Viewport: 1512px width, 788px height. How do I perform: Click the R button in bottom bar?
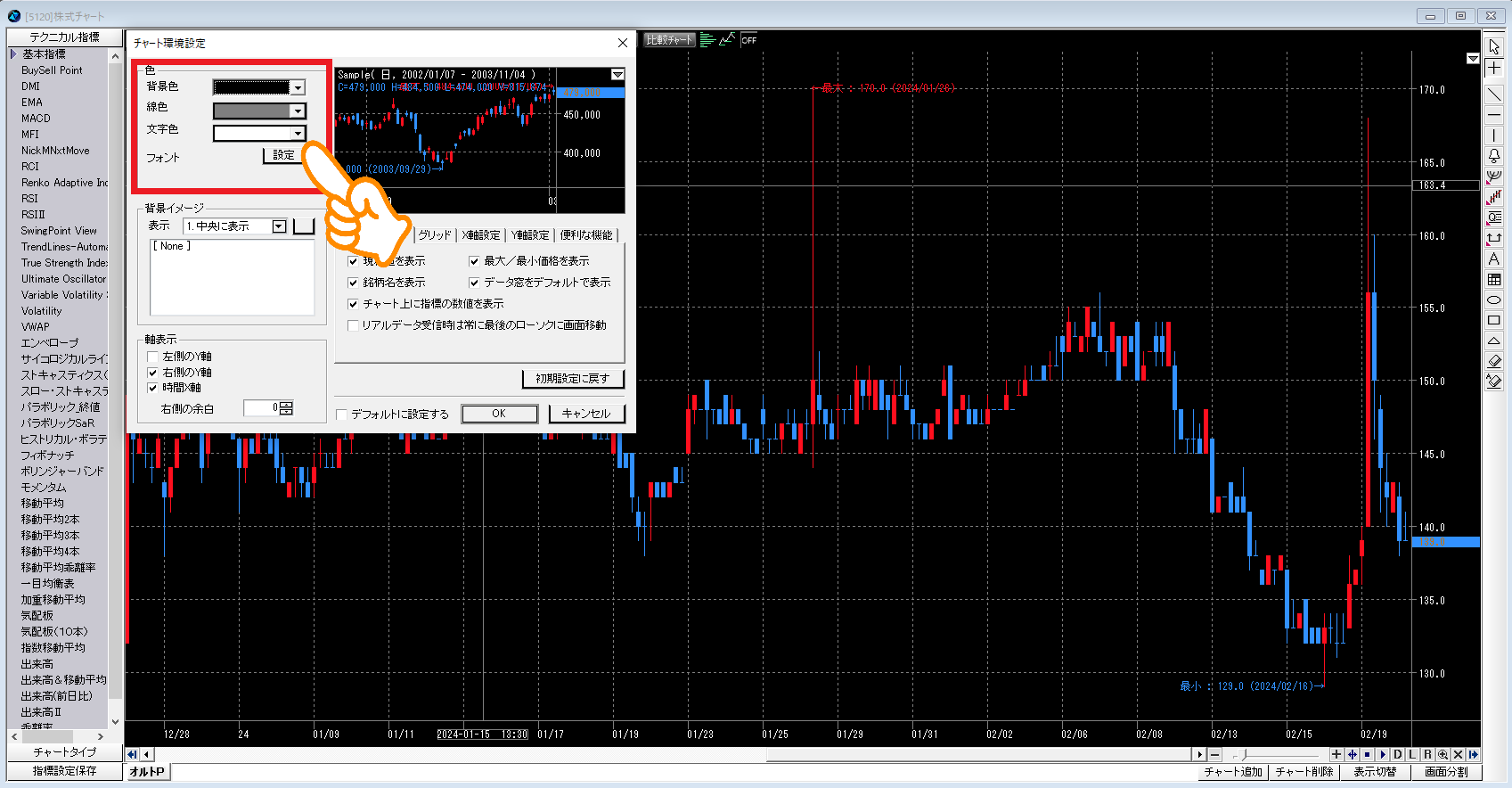click(x=1427, y=755)
